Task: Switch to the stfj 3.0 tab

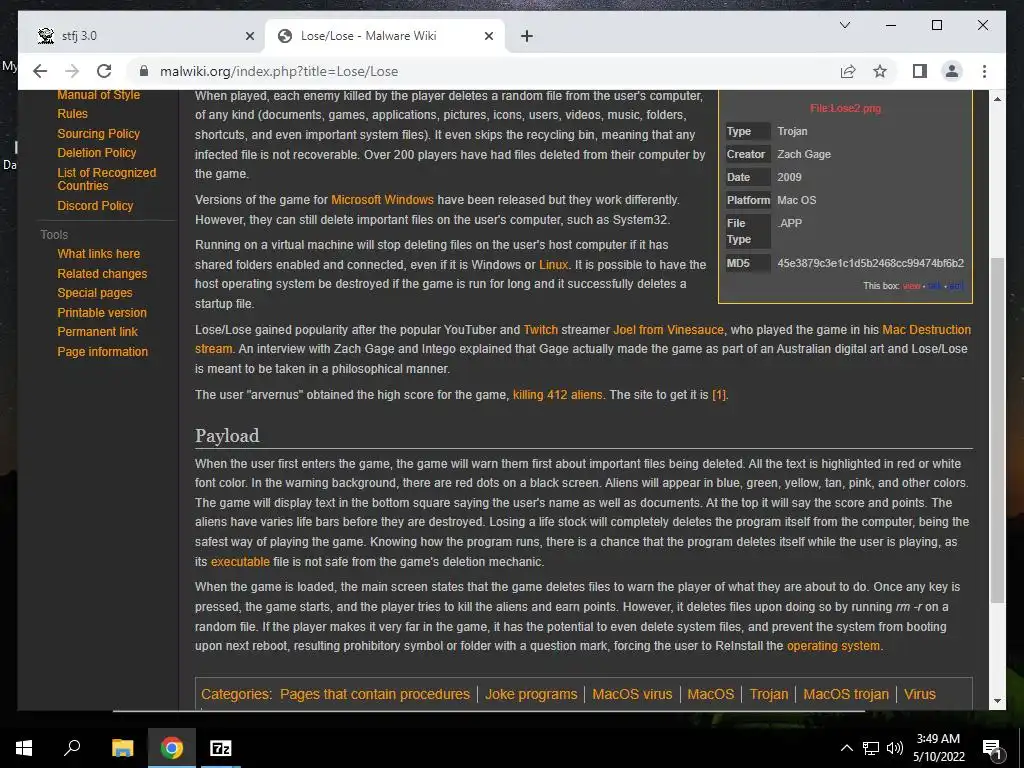Action: (144, 36)
